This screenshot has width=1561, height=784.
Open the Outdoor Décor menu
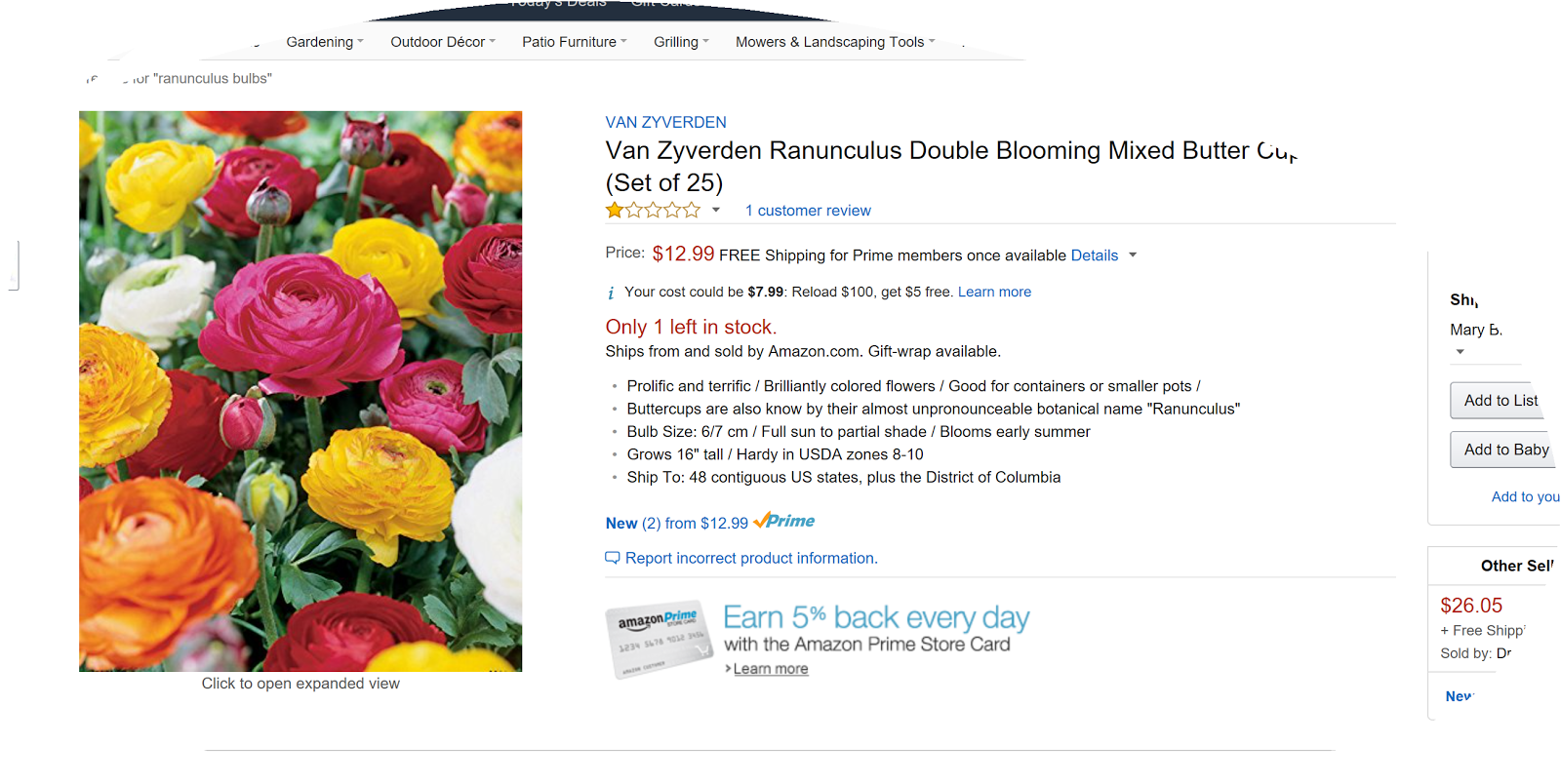(442, 42)
